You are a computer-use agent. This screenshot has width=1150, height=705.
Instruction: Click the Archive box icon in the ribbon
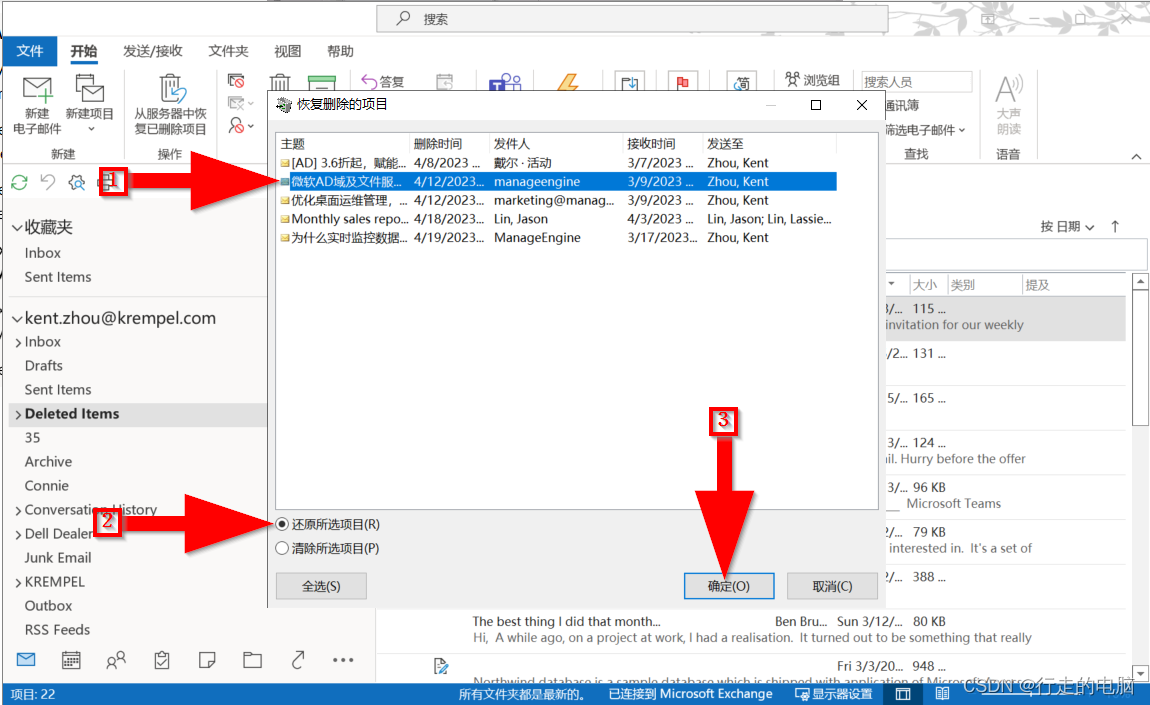[321, 81]
